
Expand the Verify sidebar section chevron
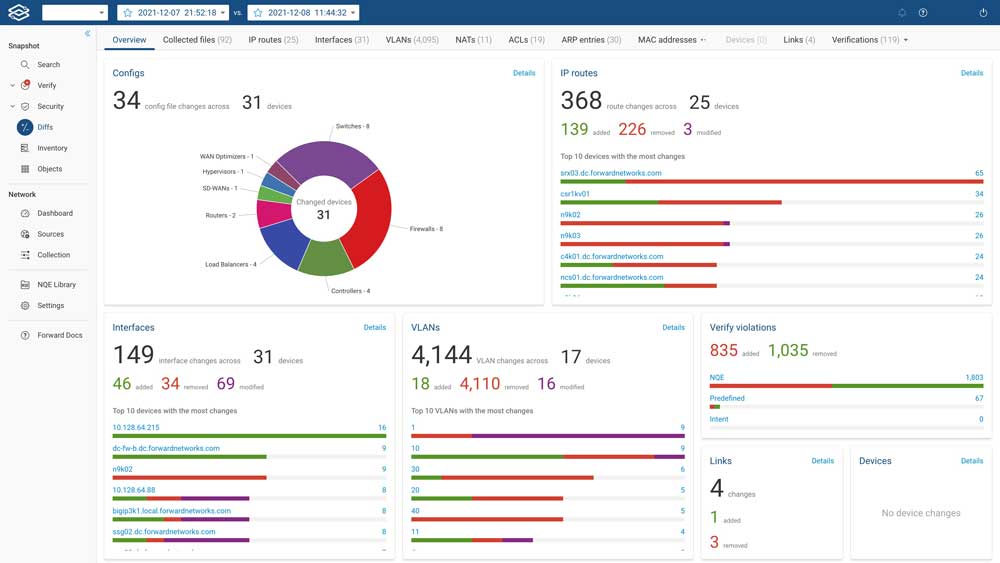(12, 85)
